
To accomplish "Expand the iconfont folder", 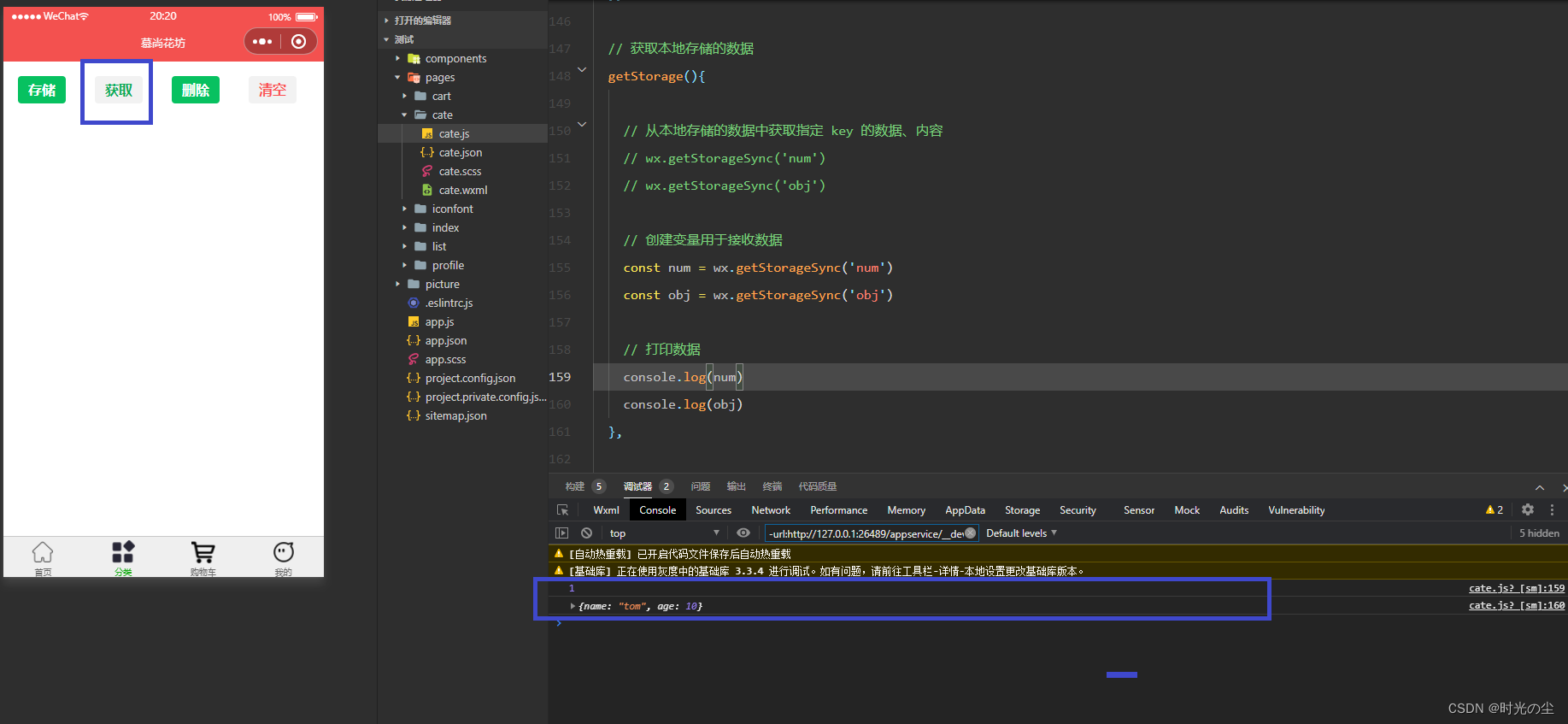I will pyautogui.click(x=404, y=209).
